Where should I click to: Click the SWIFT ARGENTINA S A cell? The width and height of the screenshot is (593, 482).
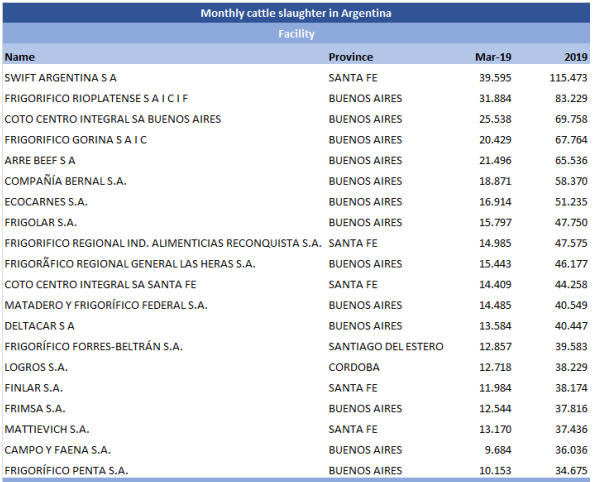[x=61, y=78]
